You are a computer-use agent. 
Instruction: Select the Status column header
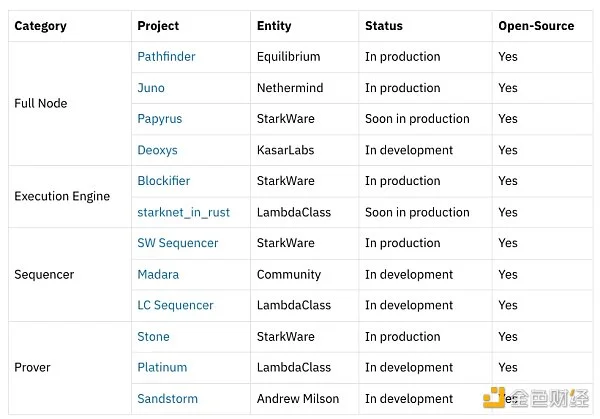click(x=384, y=26)
